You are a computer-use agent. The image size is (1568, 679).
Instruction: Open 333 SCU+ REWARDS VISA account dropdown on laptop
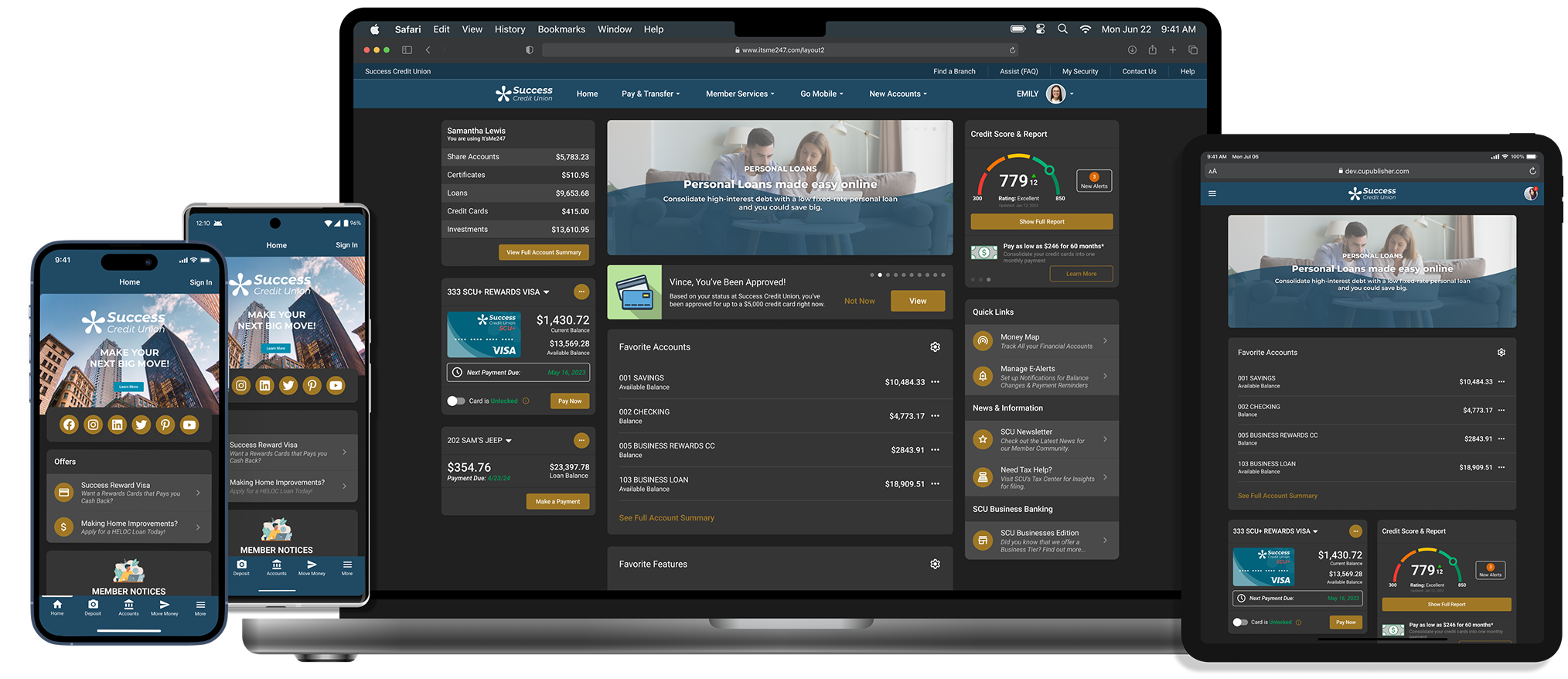(x=547, y=292)
